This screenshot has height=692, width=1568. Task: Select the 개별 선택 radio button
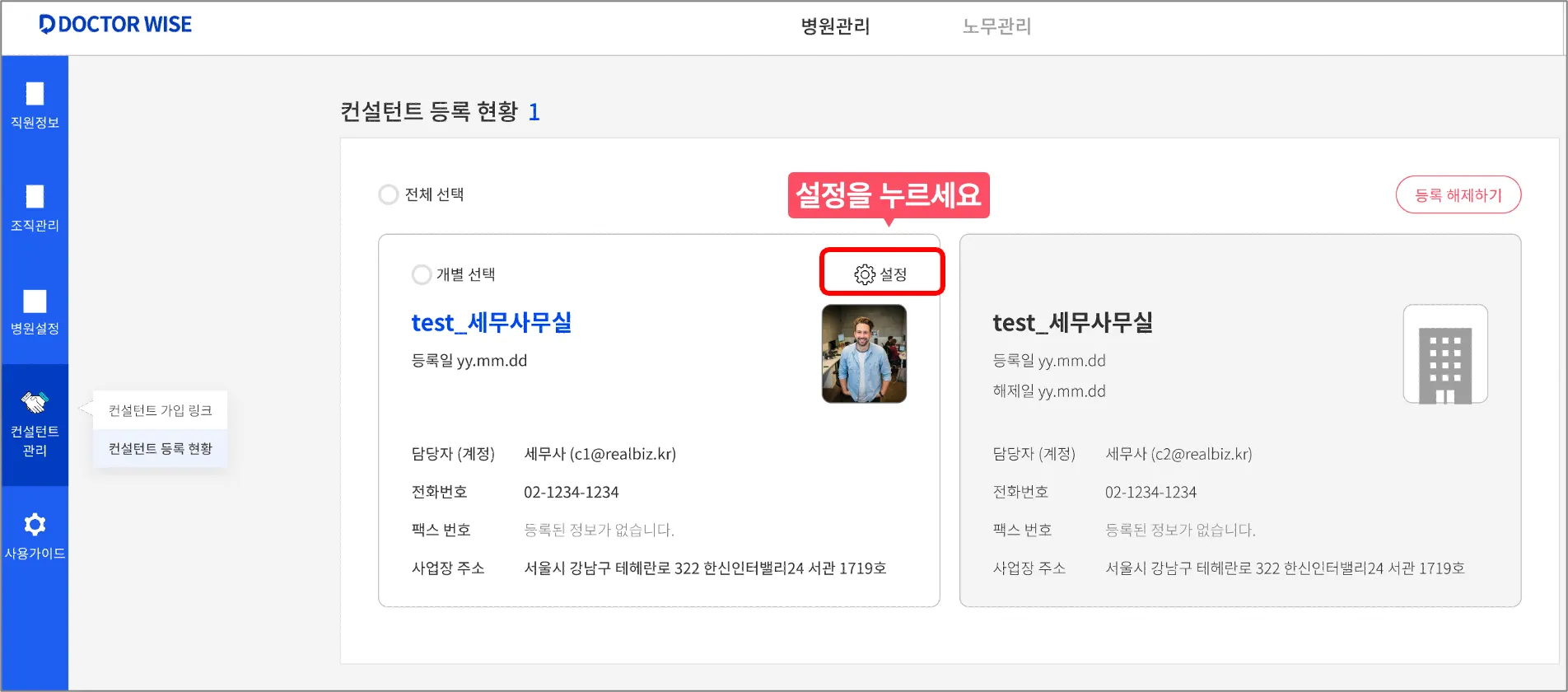pos(422,274)
